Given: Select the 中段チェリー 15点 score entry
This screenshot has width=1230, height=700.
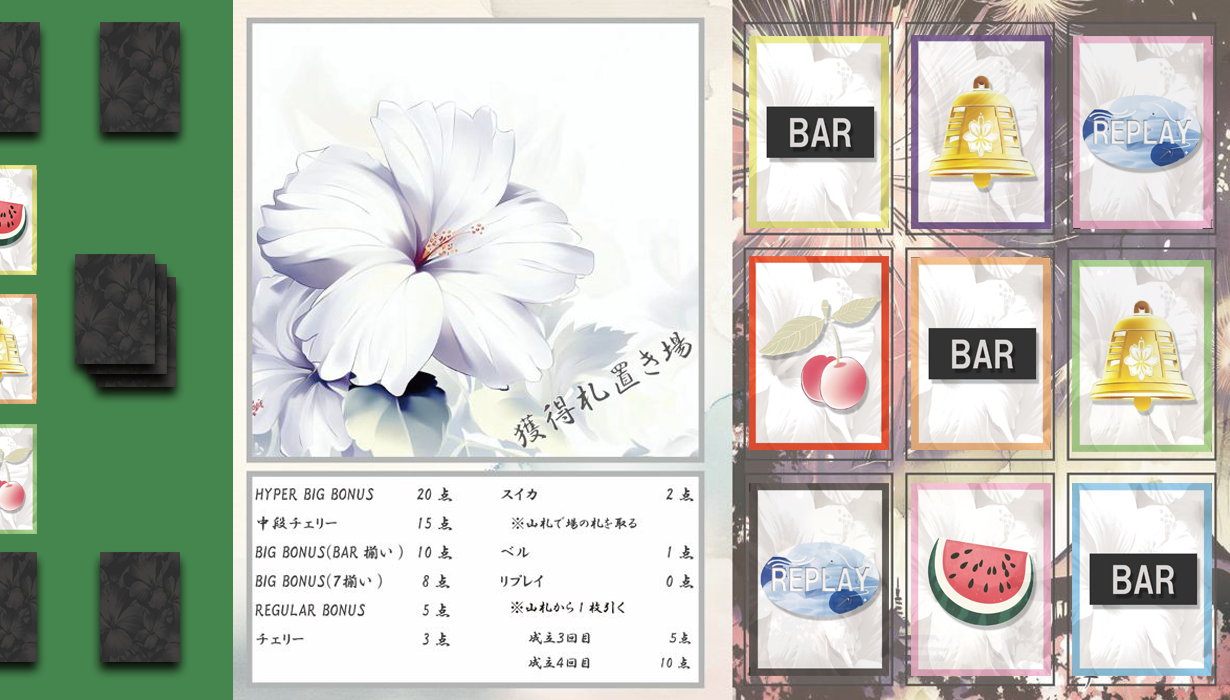Looking at the screenshot, I should (x=352, y=523).
